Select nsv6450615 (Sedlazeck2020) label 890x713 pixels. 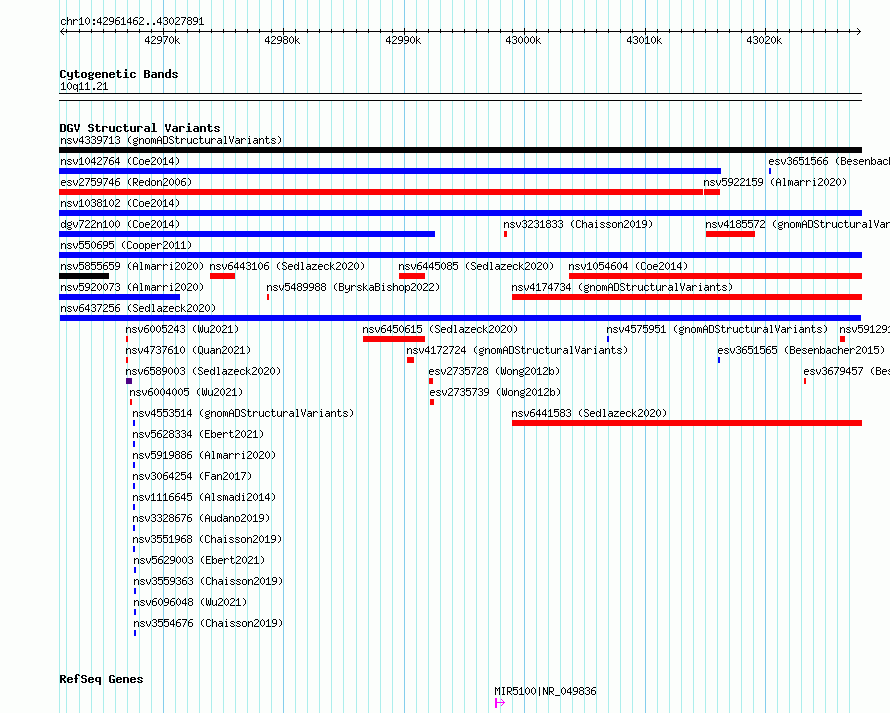[440, 329]
